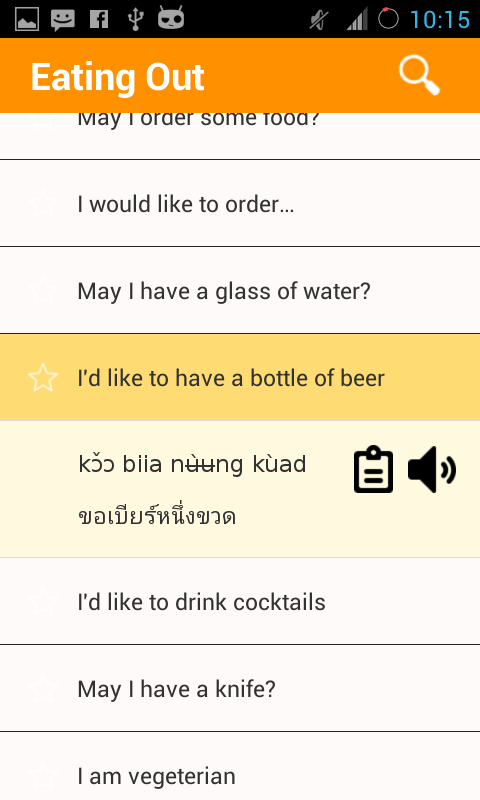Viewport: 480px width, 800px height.
Task: Toggle favorite star for "I am vegeterian"
Action: click(x=43, y=776)
